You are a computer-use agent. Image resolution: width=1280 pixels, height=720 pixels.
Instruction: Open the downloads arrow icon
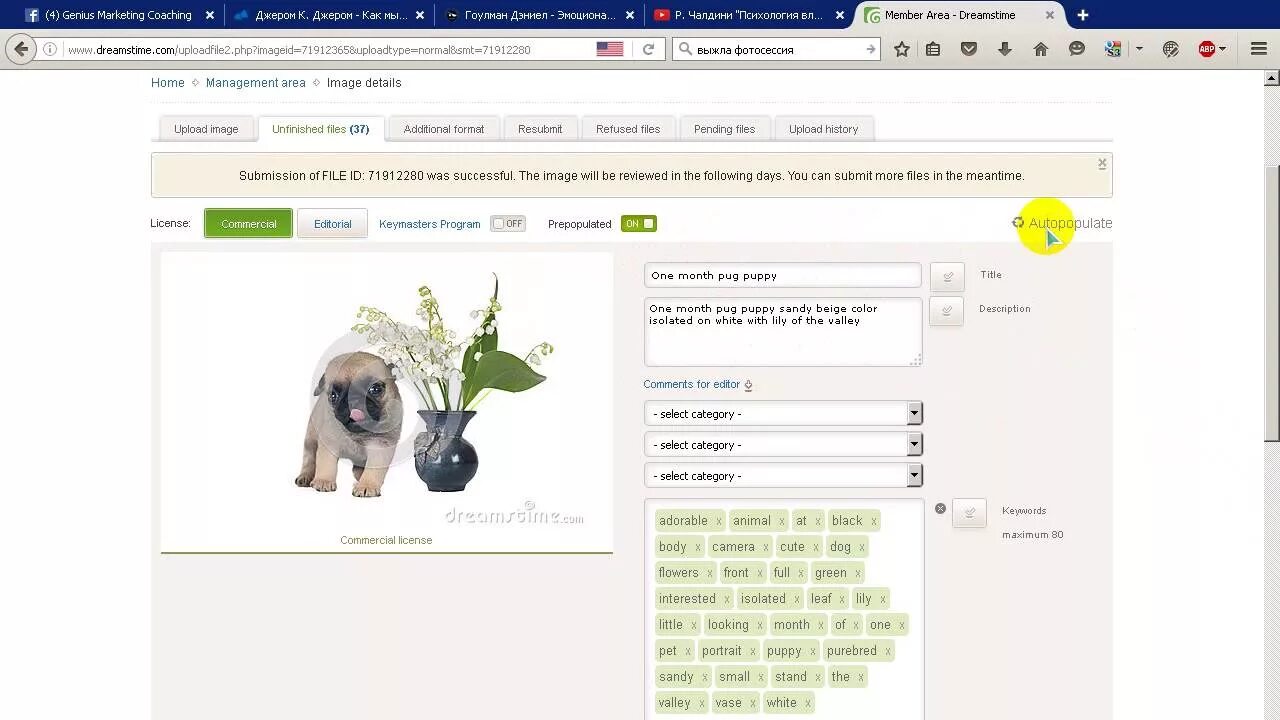(1005, 49)
